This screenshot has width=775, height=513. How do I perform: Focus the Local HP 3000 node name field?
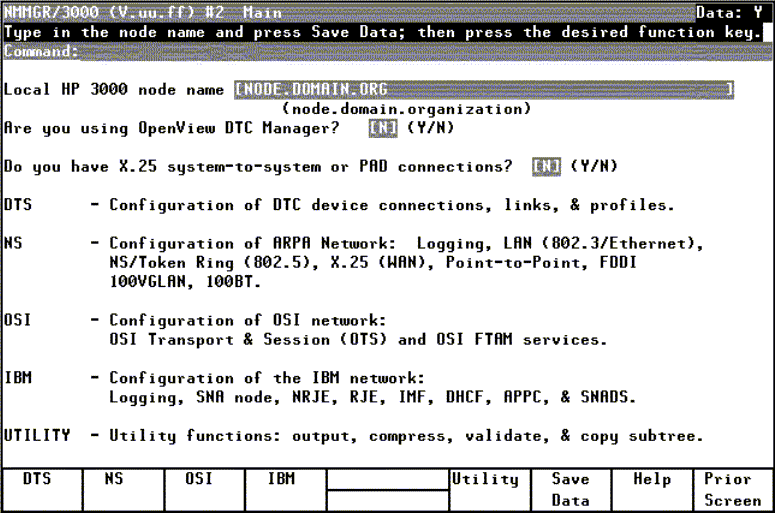[x=484, y=89]
